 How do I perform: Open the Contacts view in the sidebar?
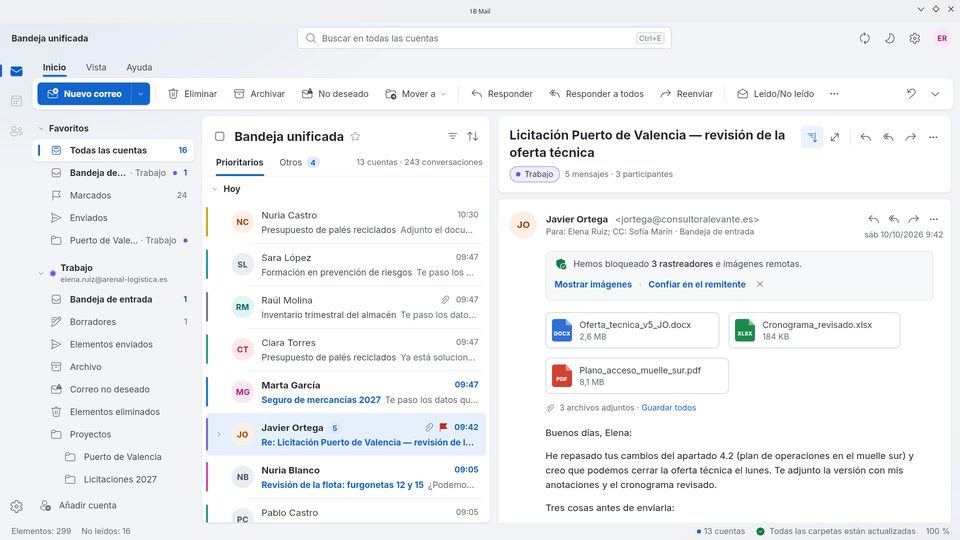(17, 131)
